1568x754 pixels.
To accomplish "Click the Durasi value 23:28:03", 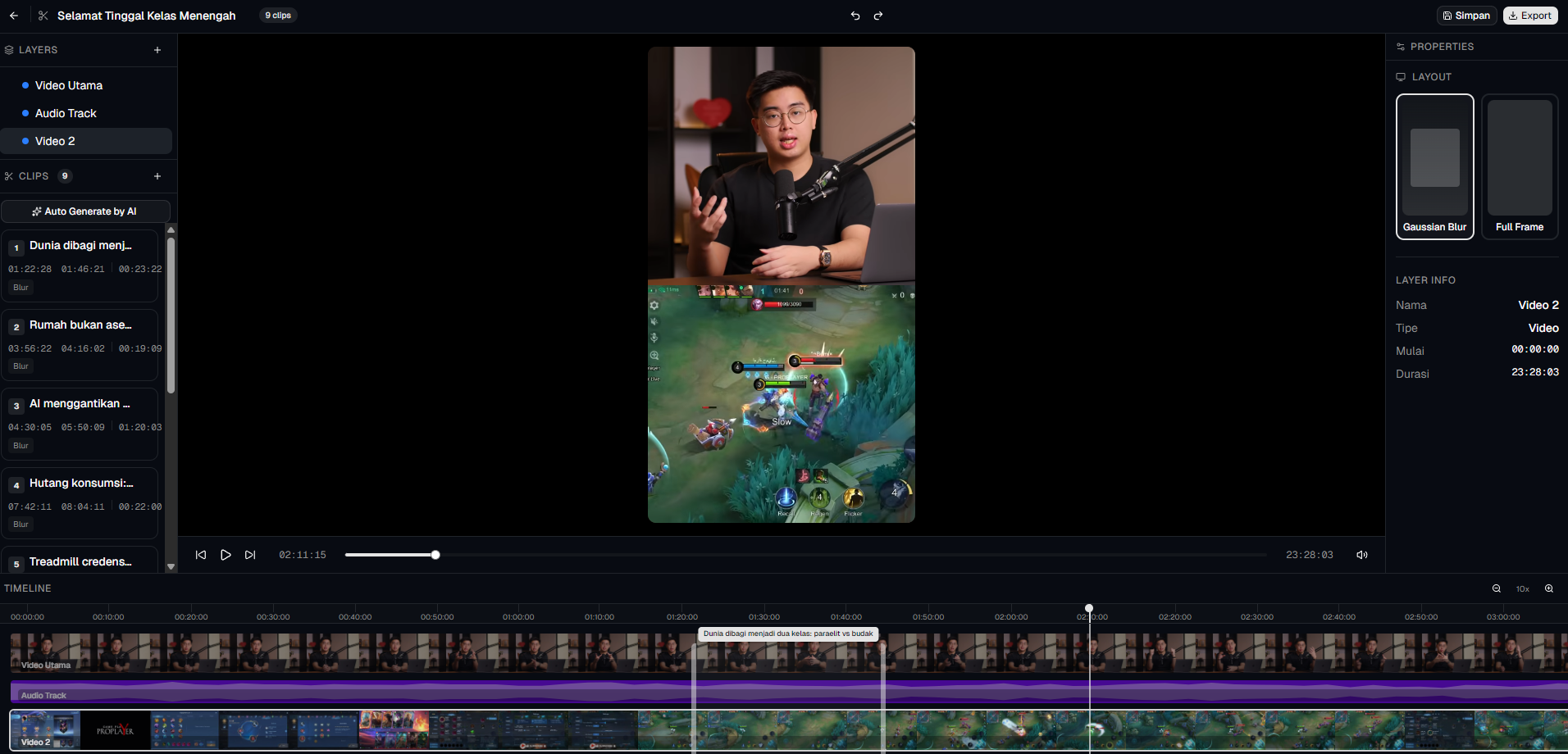I will [x=1535, y=372].
